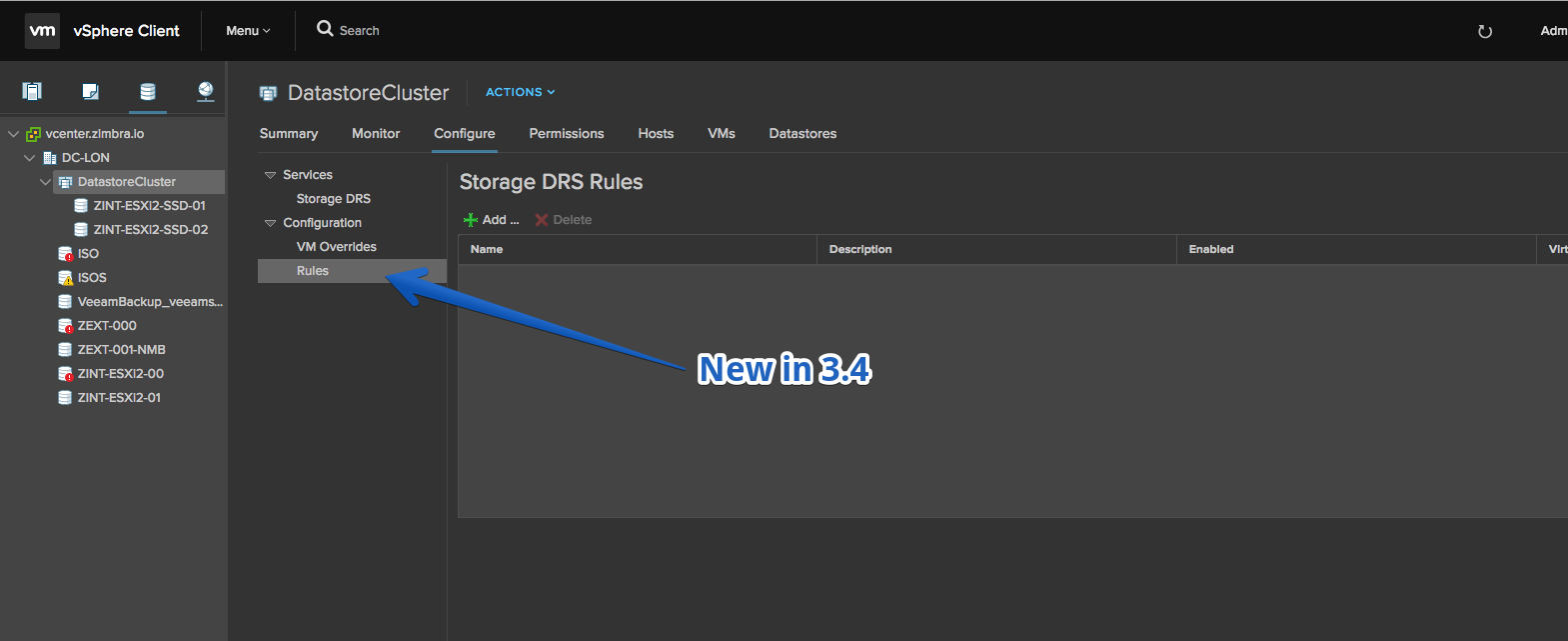The height and width of the screenshot is (641, 1568).
Task: Sort by the Enabled column header
Action: pos(1356,249)
